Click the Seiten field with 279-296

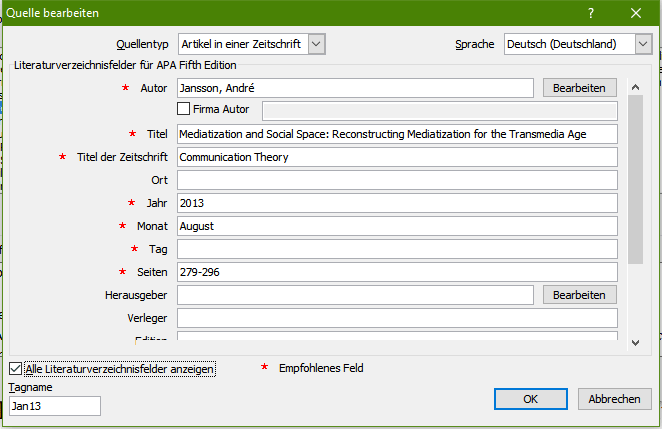[397, 272]
